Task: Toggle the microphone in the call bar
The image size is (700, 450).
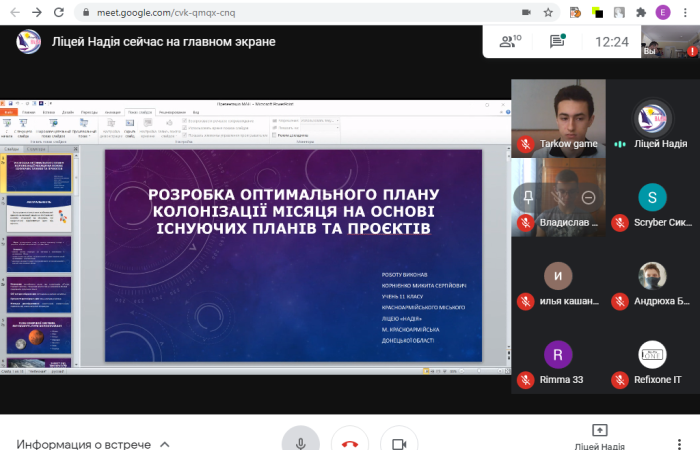Action: pos(300,443)
